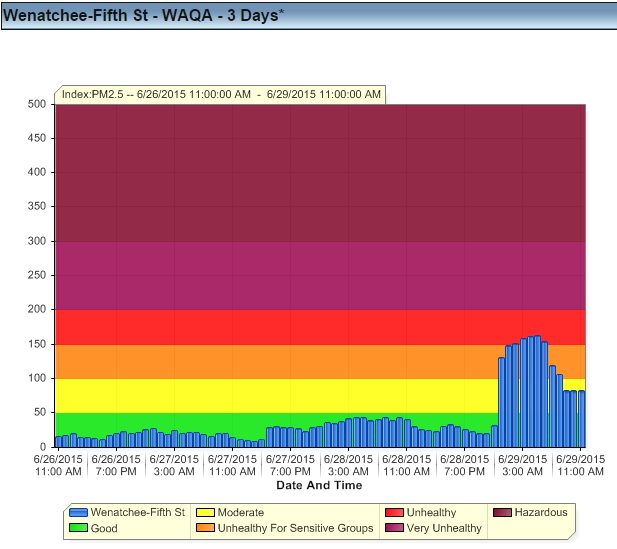Select the 'Good' legend label
The image size is (617, 549).
pos(104,528)
